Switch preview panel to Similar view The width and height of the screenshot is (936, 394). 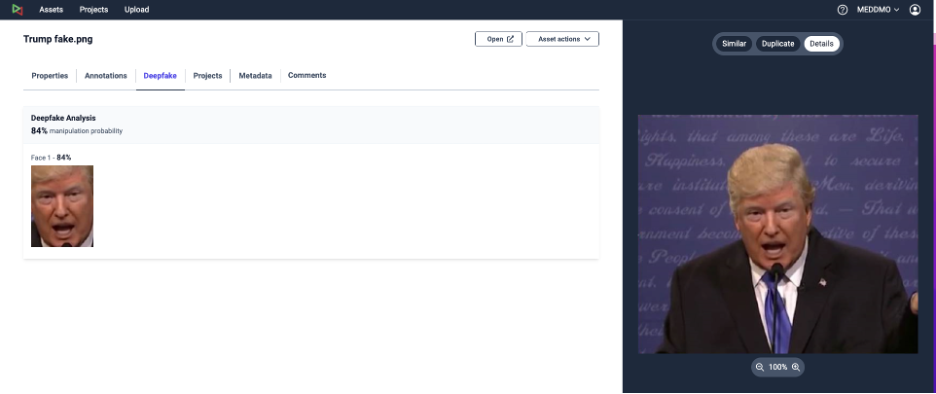pos(734,44)
